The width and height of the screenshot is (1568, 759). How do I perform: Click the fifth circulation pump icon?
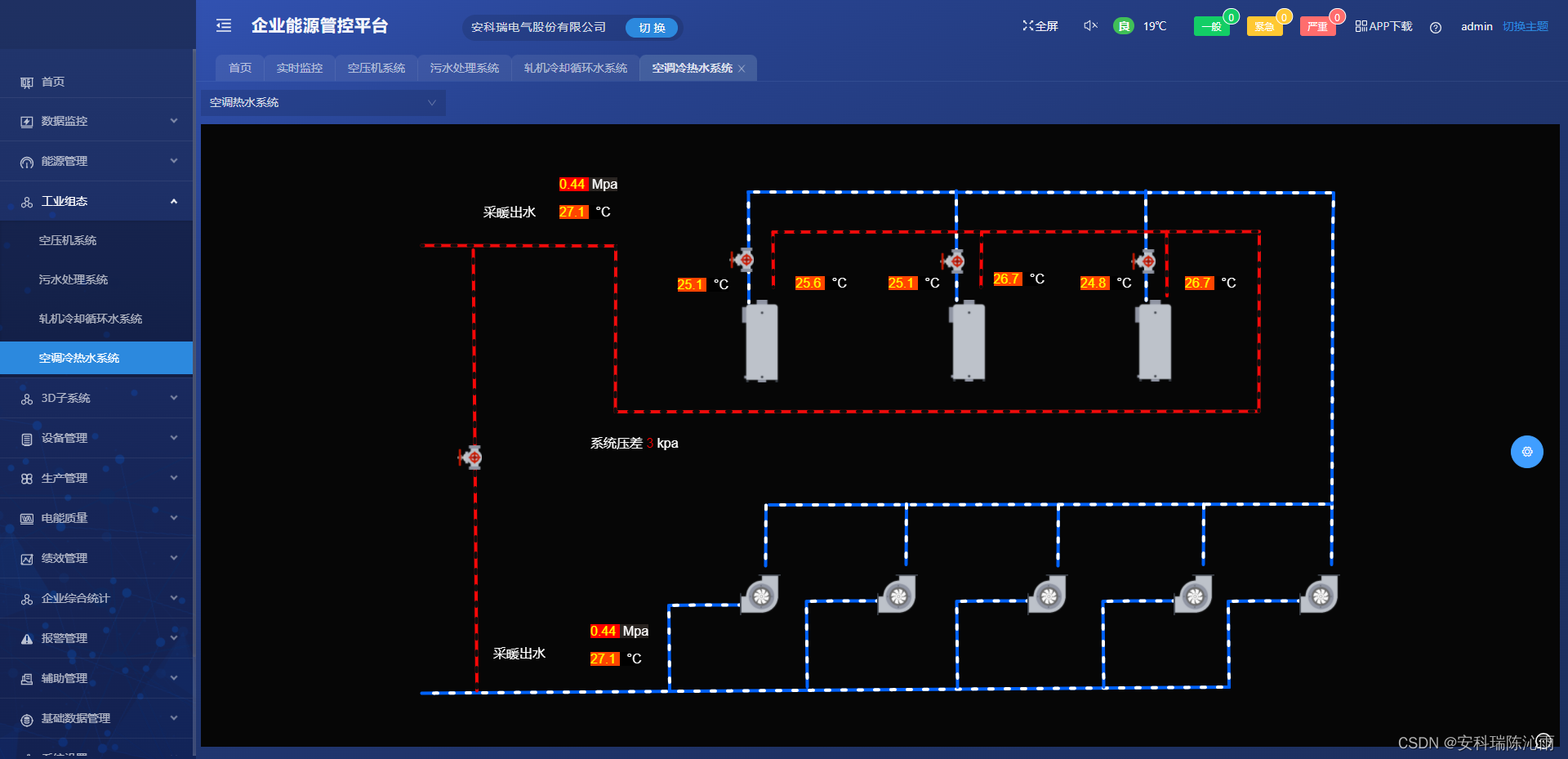[x=1320, y=594]
